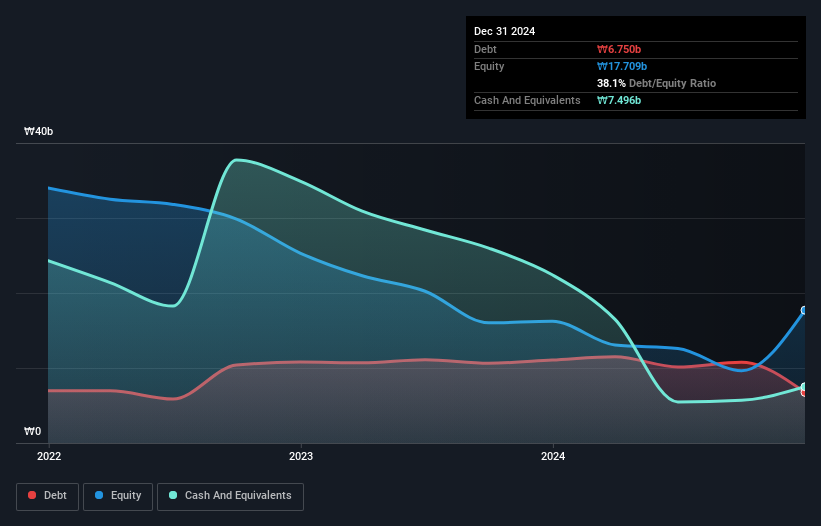Viewport: 821px width, 526px height.
Task: Click the Cash value ₩7.496b in tooltip
Action: pyautogui.click(x=619, y=100)
